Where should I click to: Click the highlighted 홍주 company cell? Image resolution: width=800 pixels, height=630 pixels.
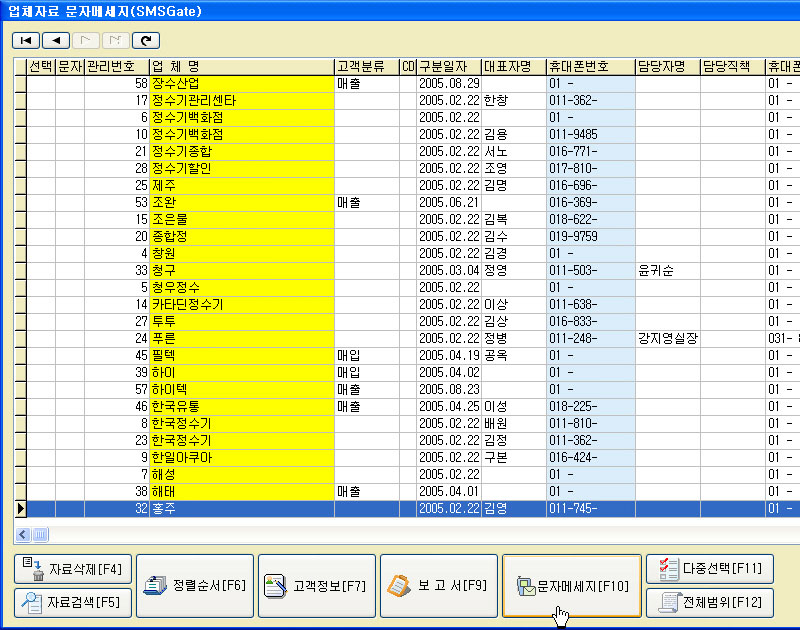242,509
